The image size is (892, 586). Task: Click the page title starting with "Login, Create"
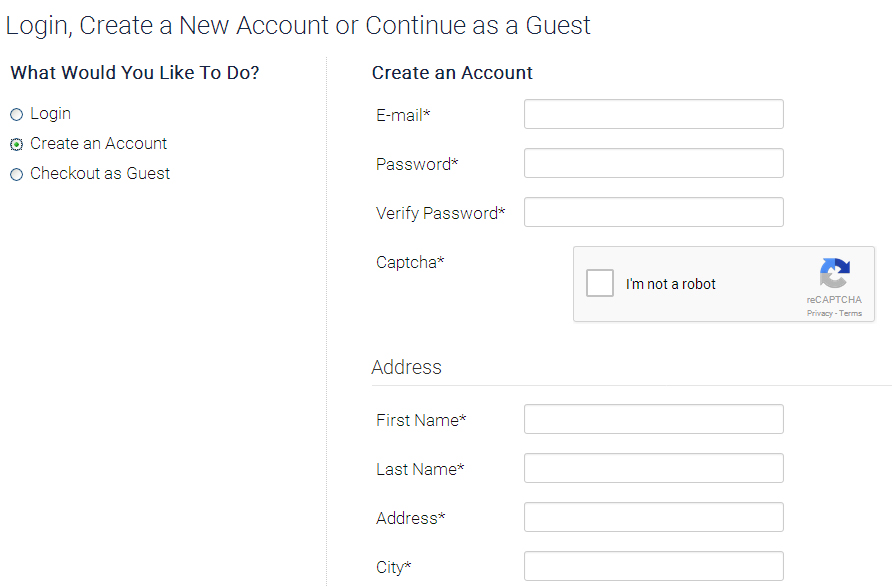pos(298,25)
